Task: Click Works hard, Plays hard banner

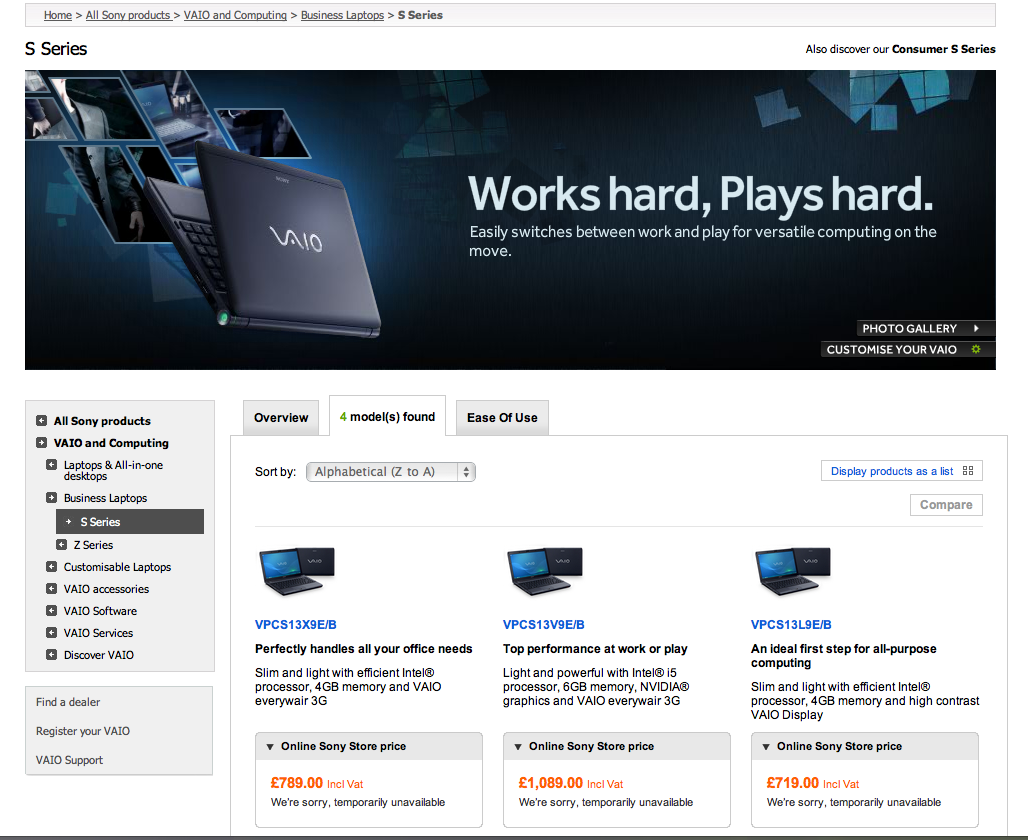Action: point(510,220)
